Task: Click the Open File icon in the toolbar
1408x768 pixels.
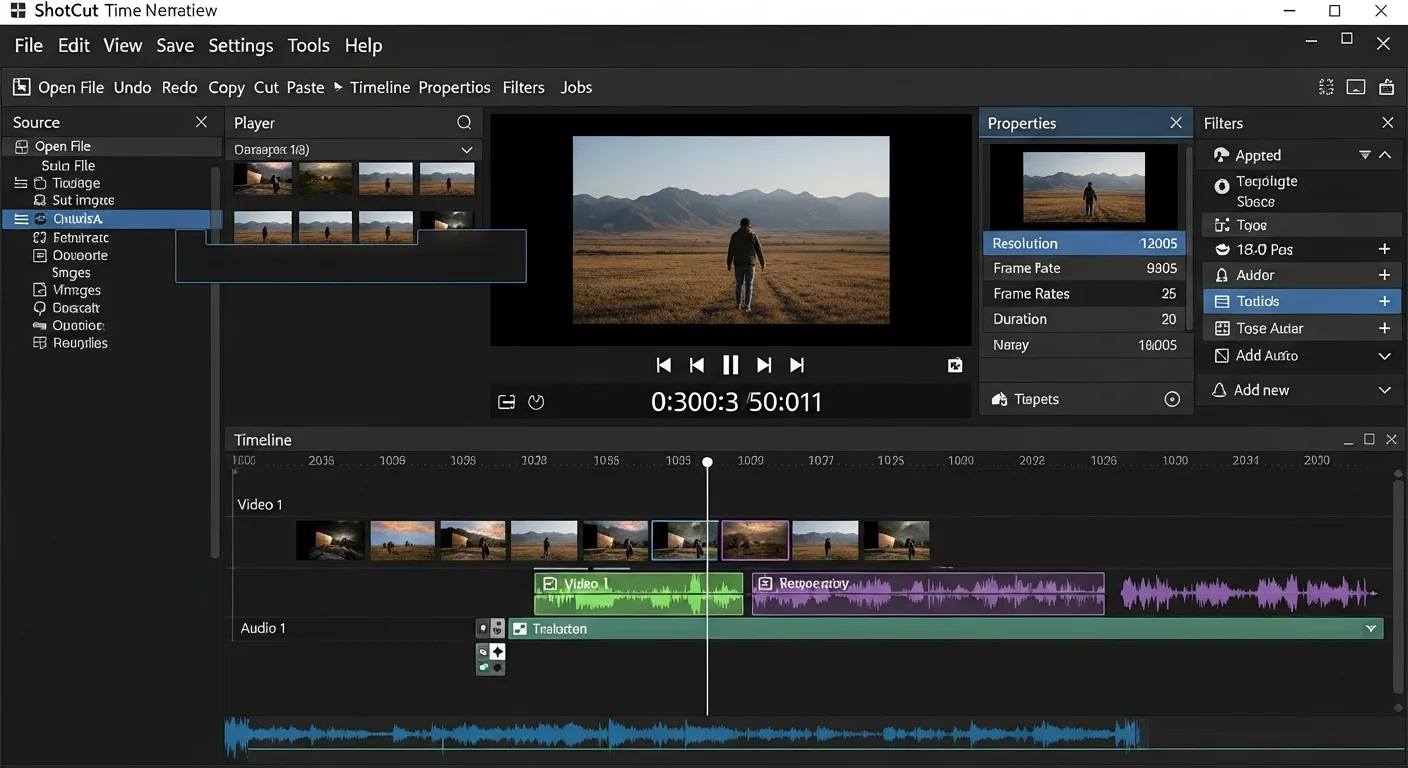Action: pos(22,87)
